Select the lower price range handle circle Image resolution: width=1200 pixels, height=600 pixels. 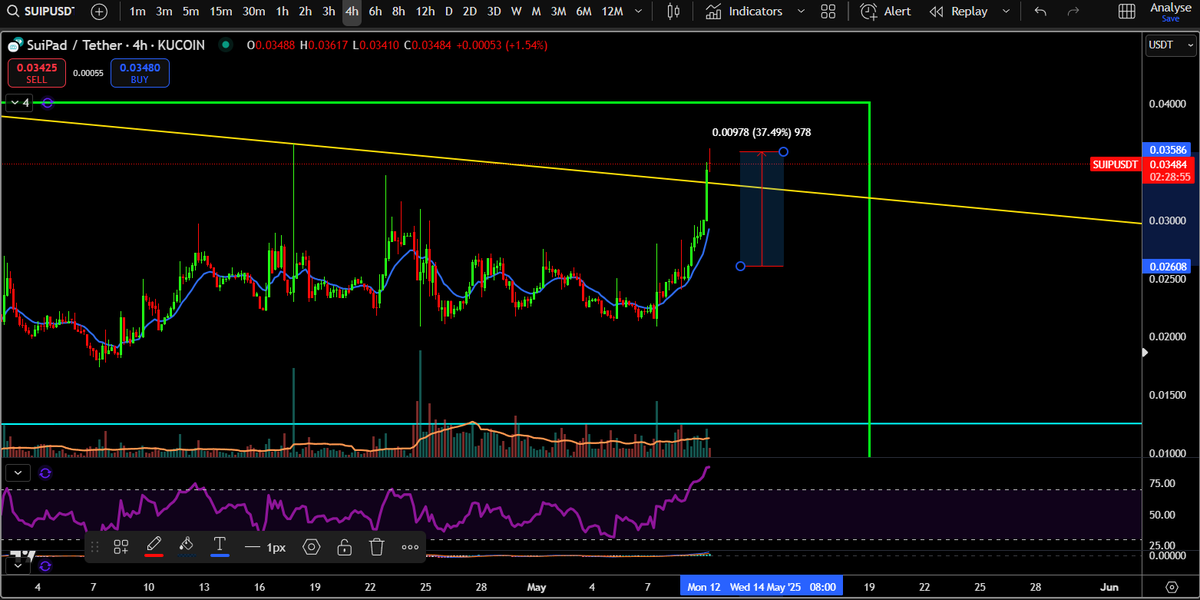point(740,266)
